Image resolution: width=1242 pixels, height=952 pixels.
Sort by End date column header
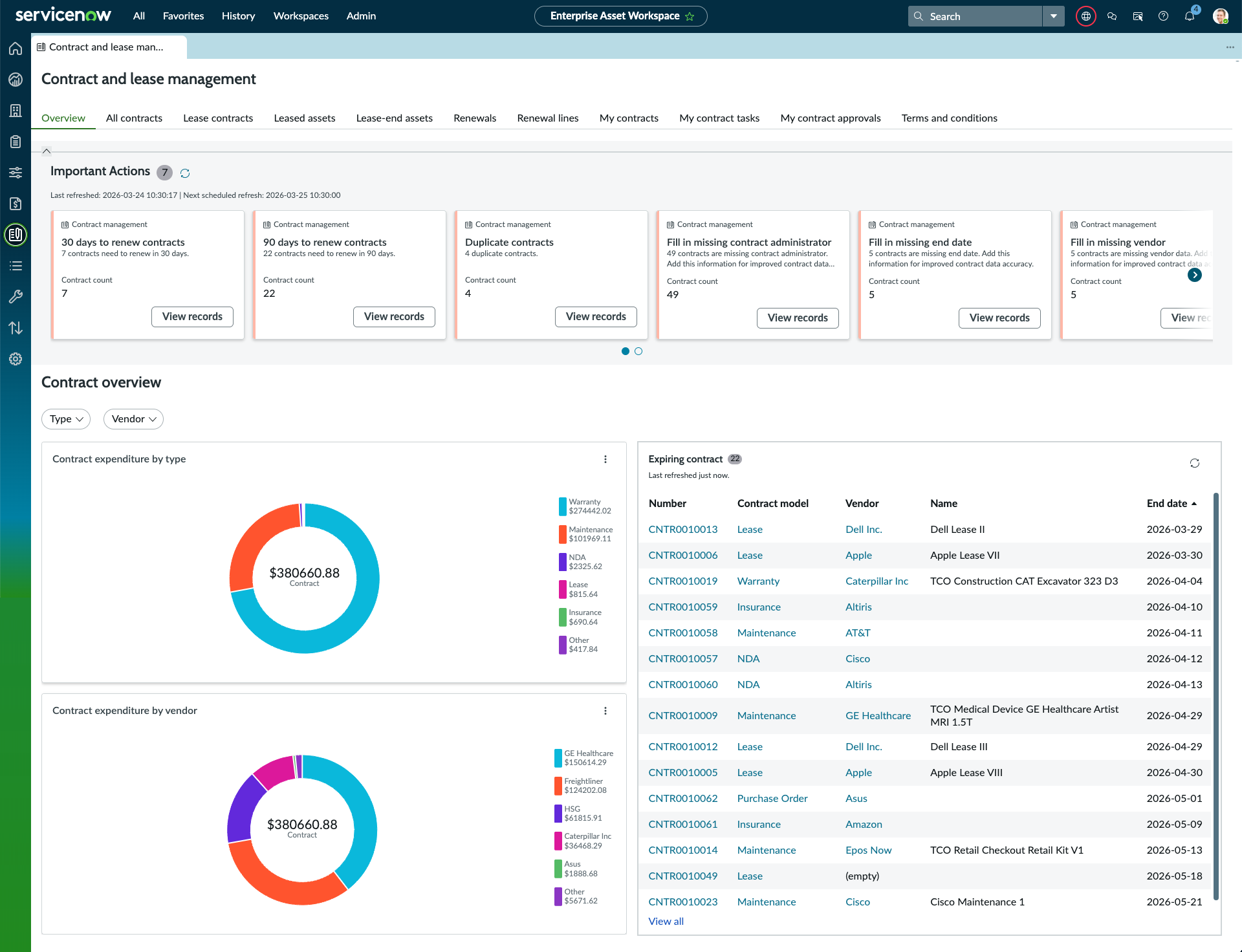(x=1171, y=503)
